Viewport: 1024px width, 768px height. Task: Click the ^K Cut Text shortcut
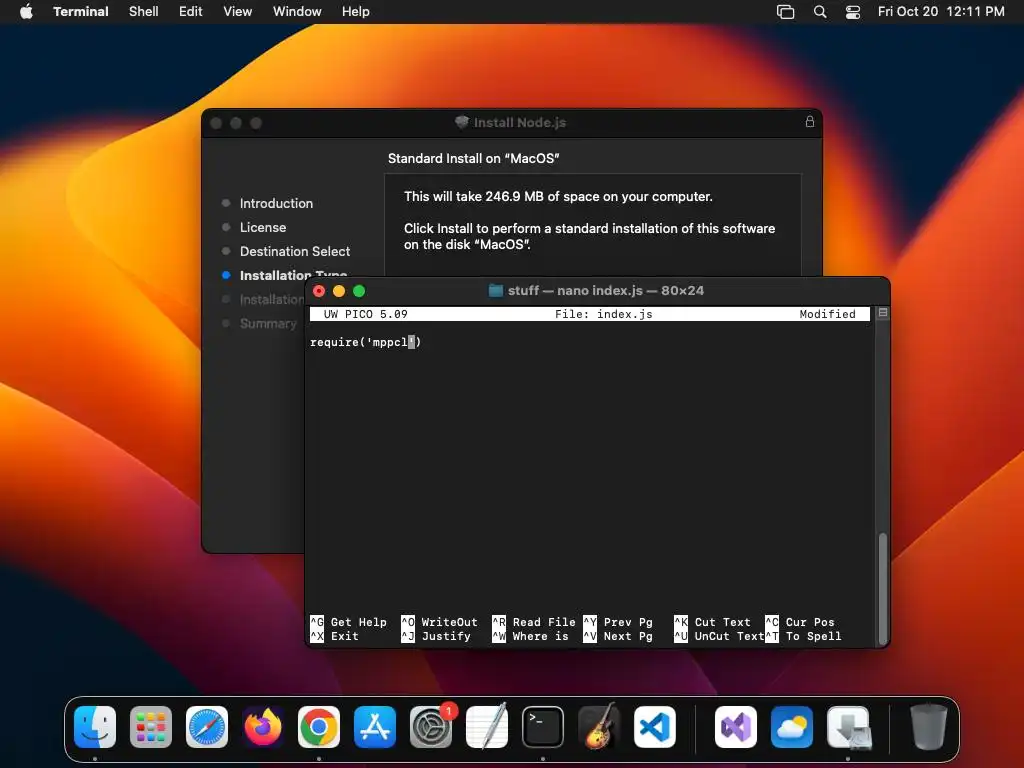tap(712, 622)
